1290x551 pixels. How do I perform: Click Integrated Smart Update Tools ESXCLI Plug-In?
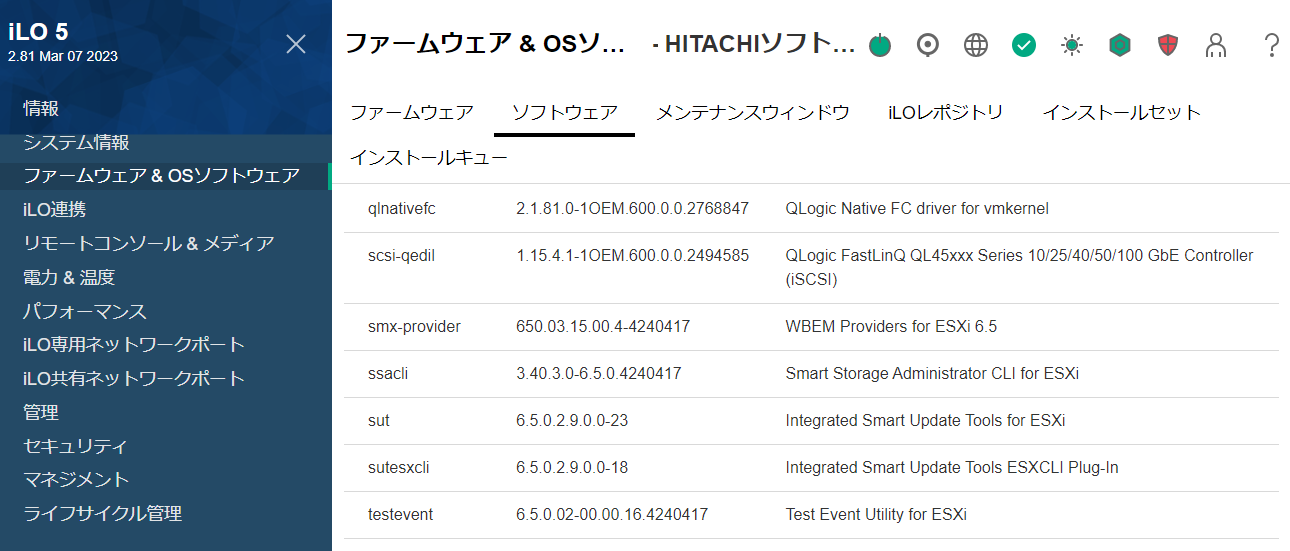pyautogui.click(x=952, y=467)
